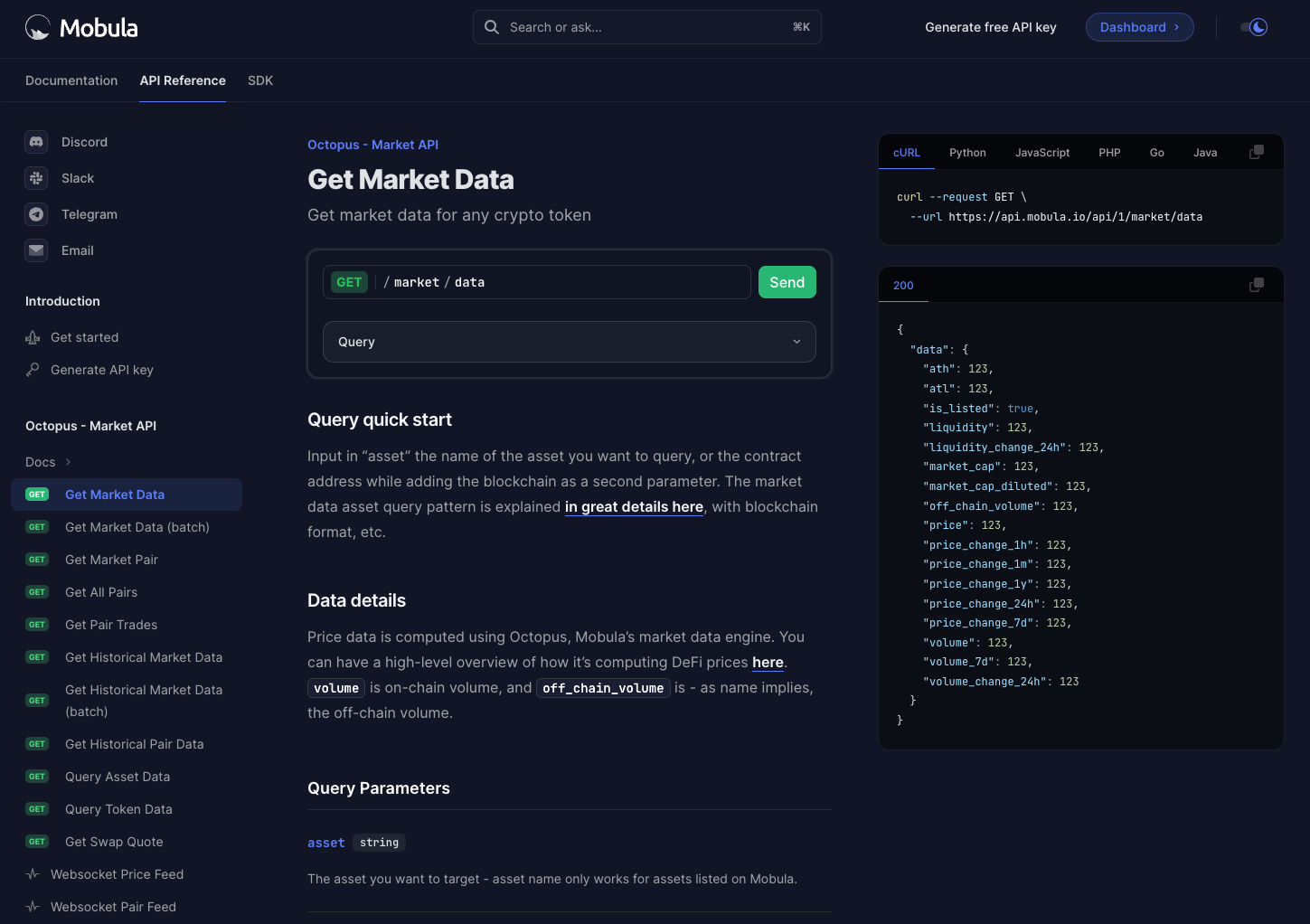Click GET badge beside Get Swap Quote
This screenshot has width=1310, height=924.
tap(37, 842)
